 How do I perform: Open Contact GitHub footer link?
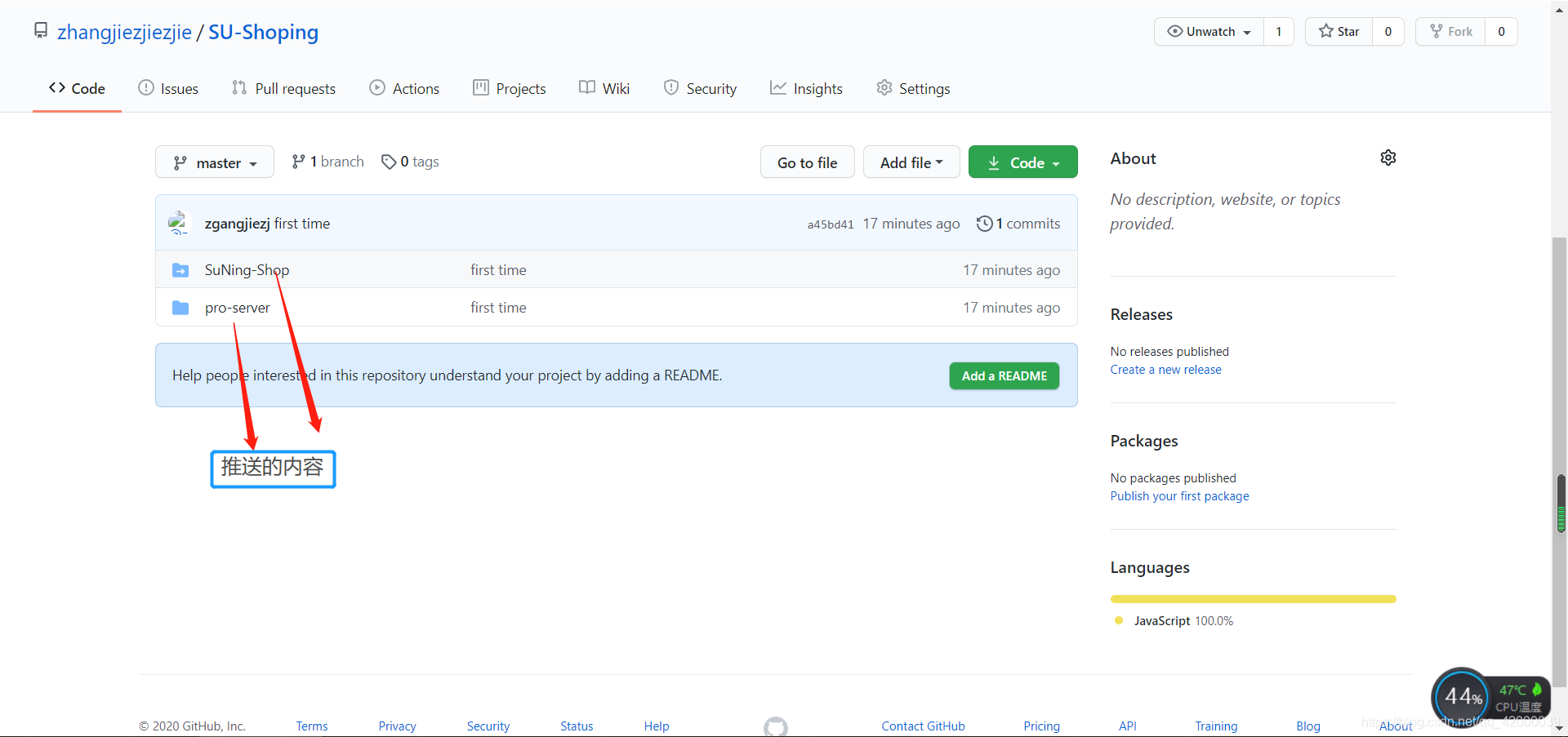point(923,726)
